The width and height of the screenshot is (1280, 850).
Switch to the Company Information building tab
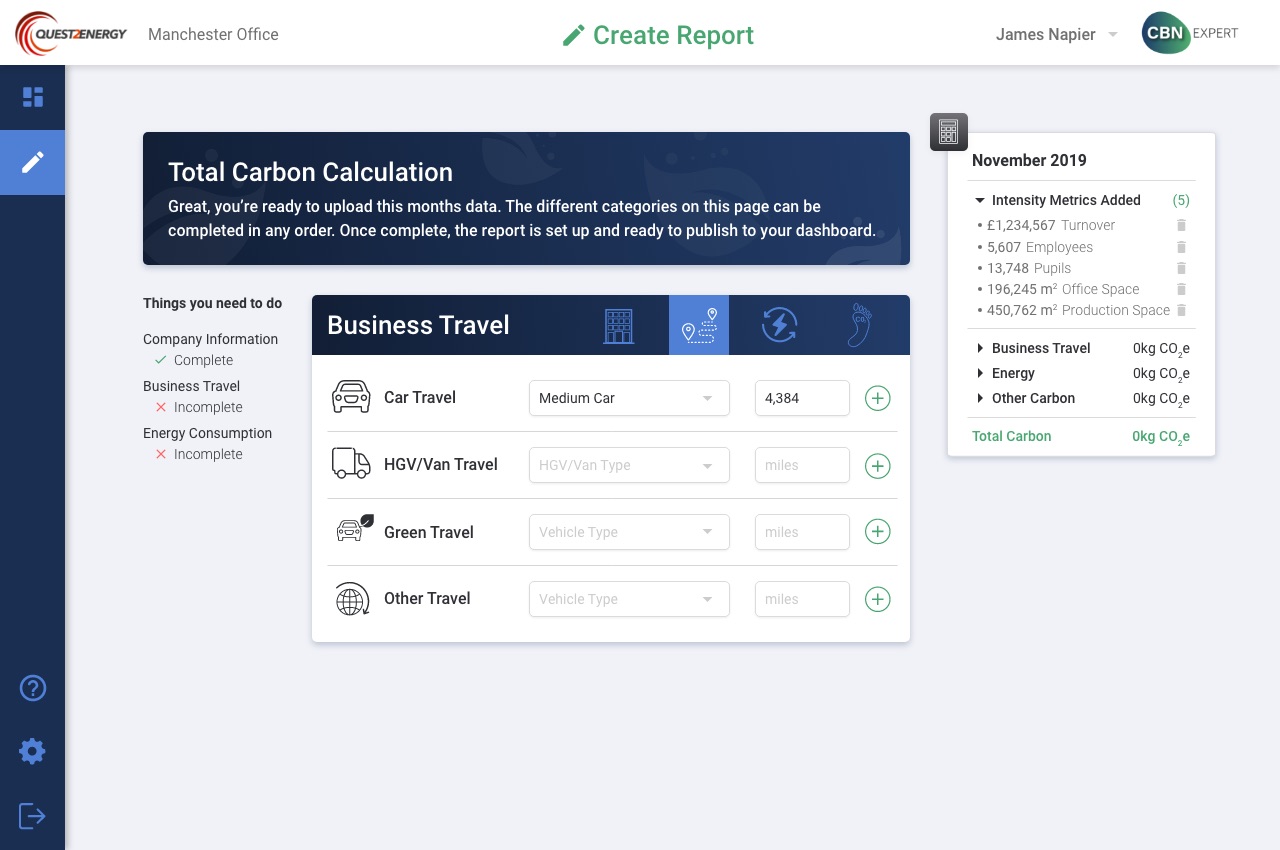tap(618, 326)
